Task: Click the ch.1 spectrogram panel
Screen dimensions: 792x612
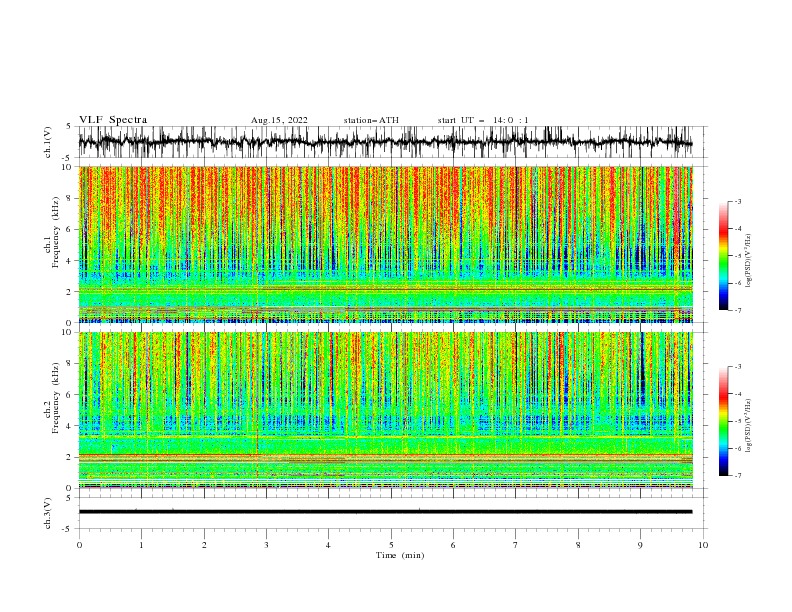Action: point(386,244)
